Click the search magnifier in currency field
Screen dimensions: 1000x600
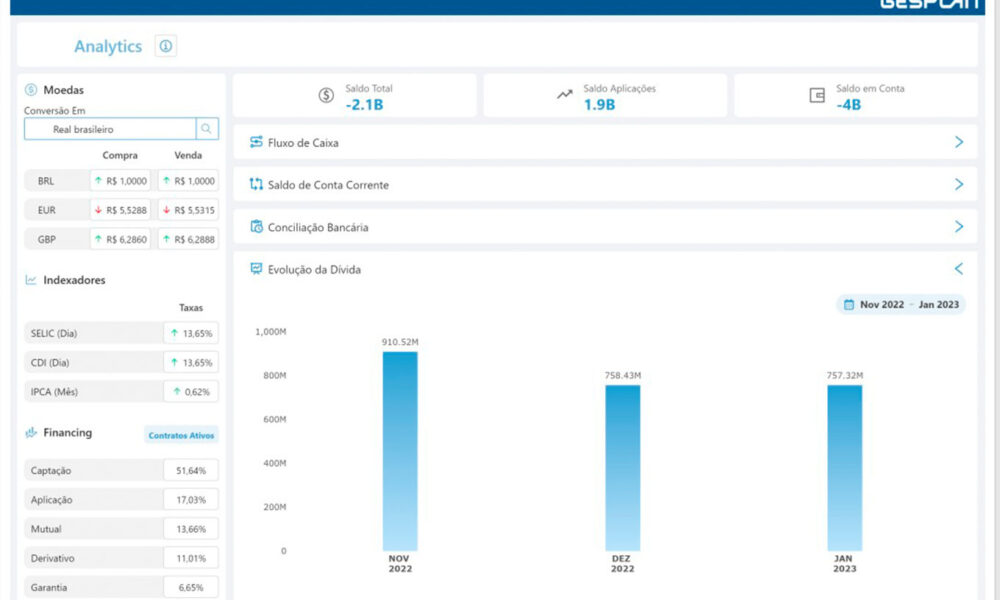(207, 129)
